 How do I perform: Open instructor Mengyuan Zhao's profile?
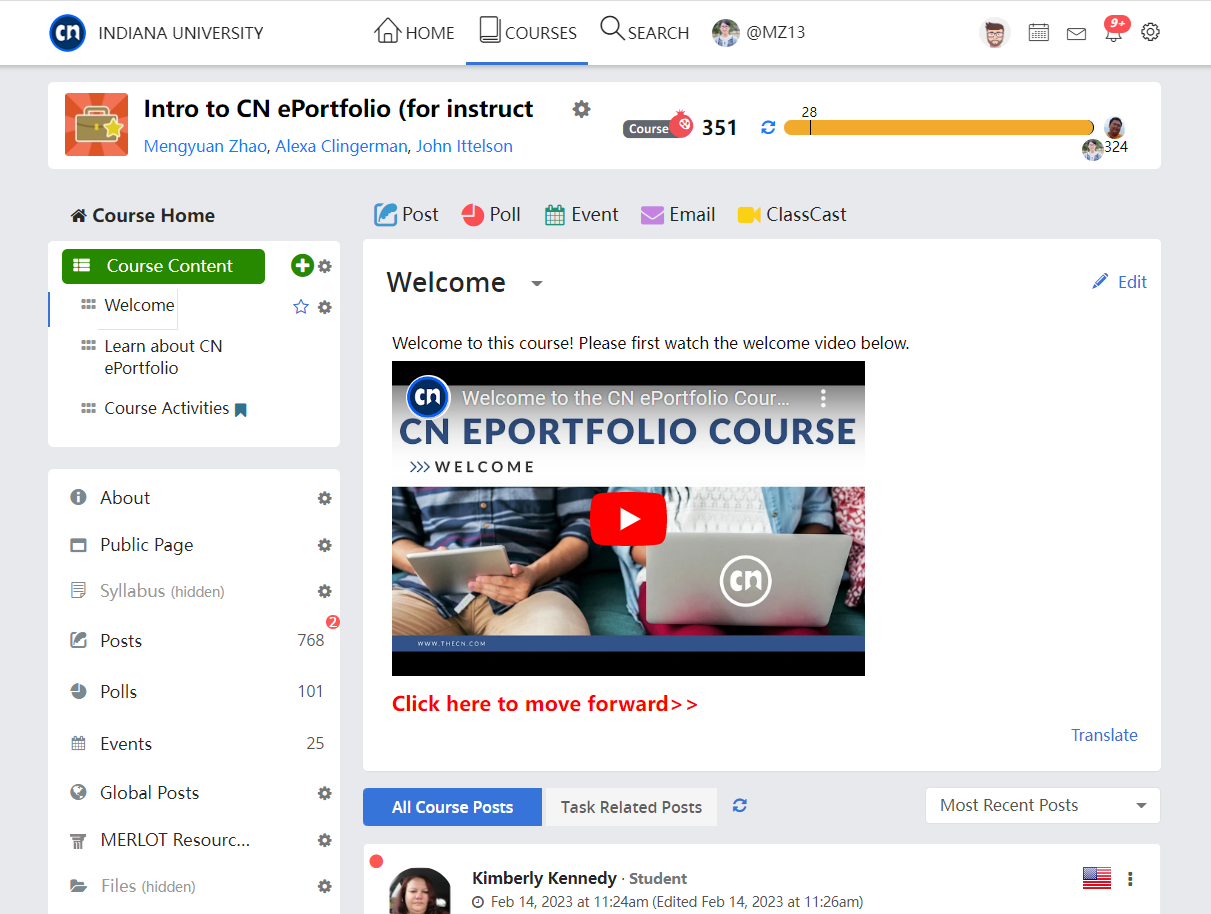pos(205,146)
